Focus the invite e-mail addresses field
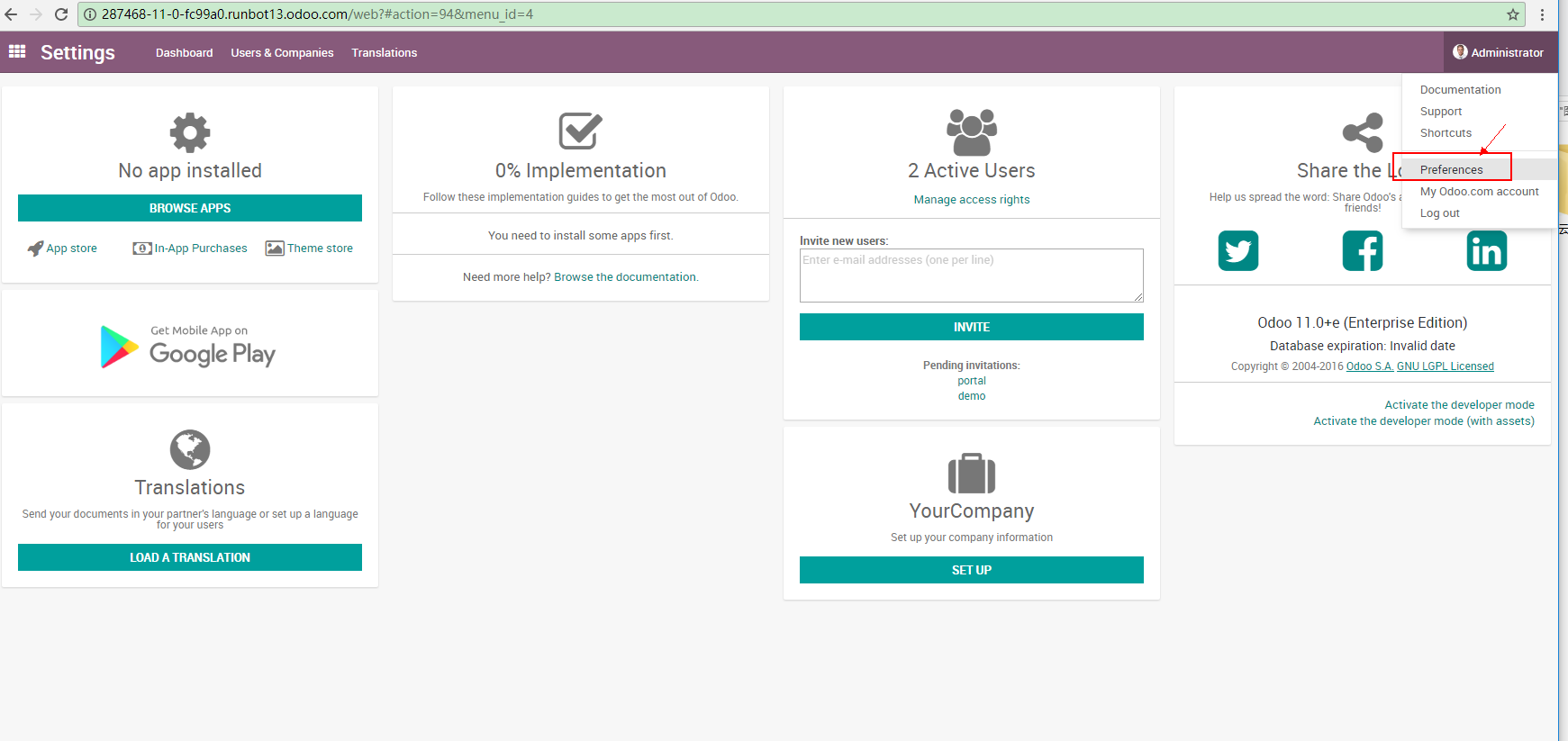The image size is (1568, 741). 971,275
